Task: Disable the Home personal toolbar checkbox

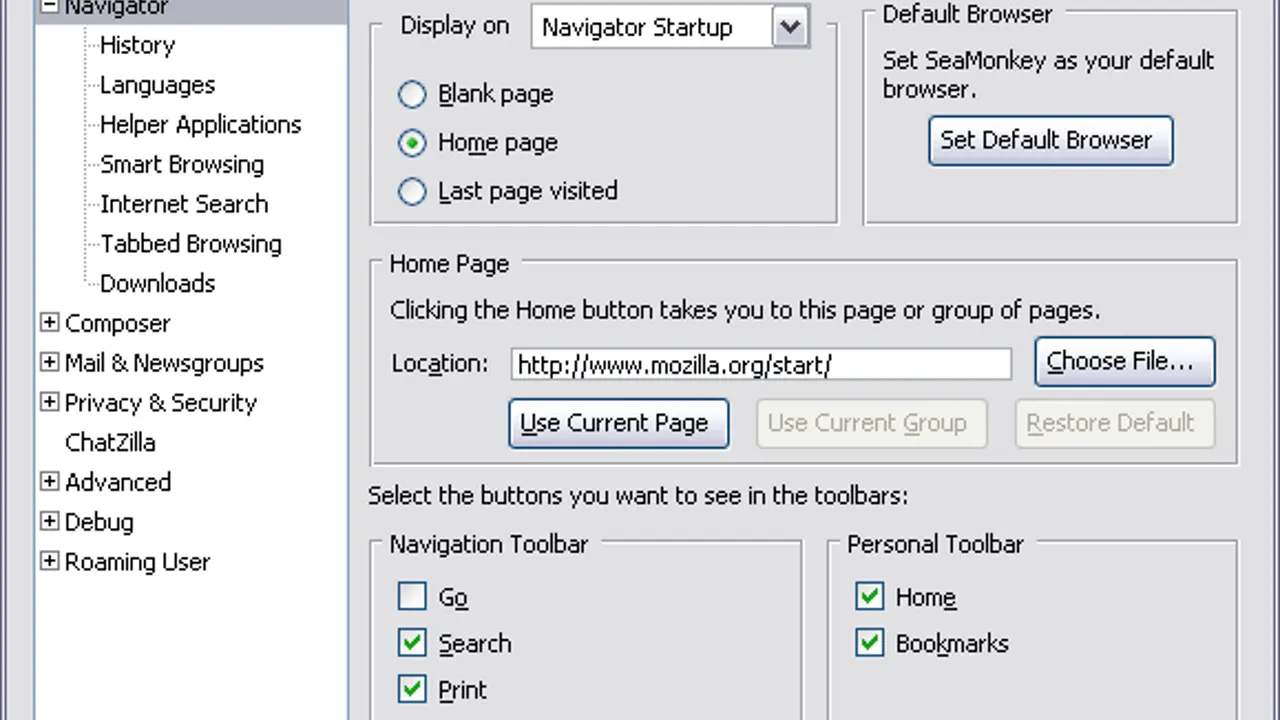Action: [869, 597]
